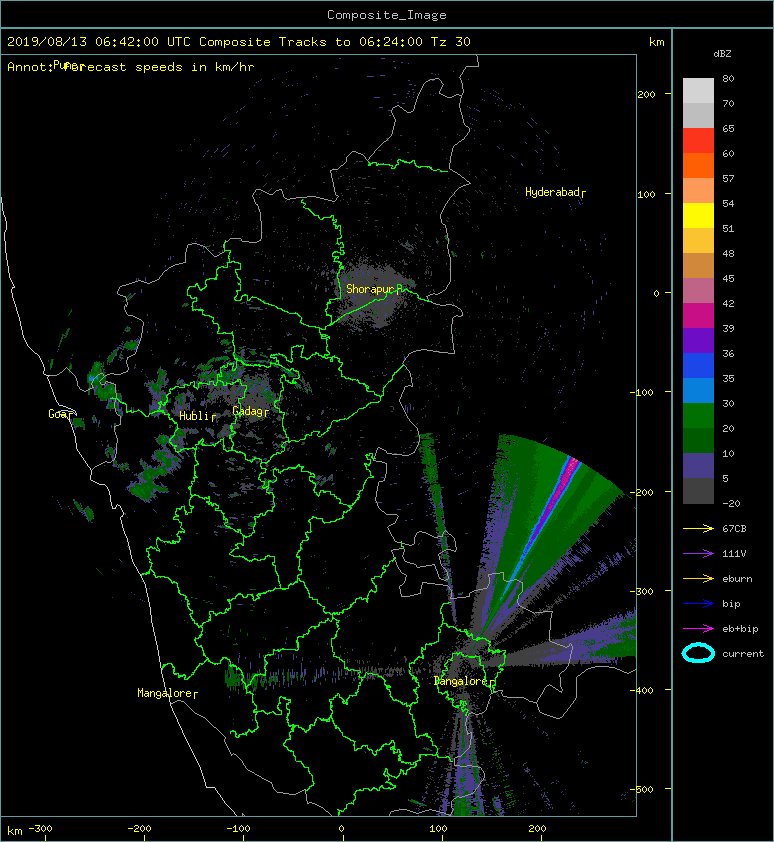
Task: Click the bright green 30 dBZ swatch
Action: pos(698,415)
